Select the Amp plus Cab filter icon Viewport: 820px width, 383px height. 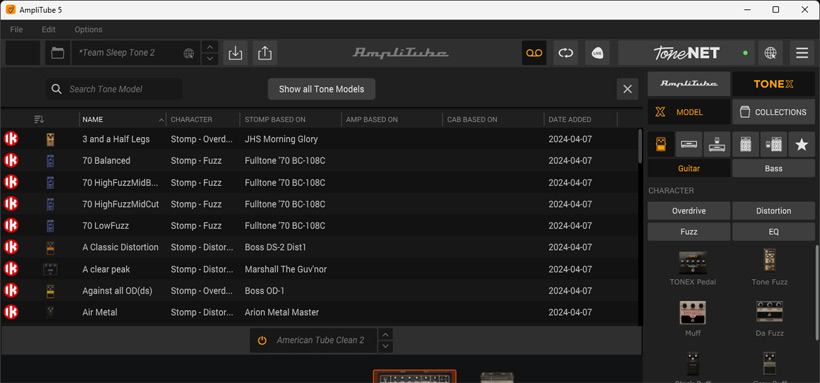[x=745, y=144]
